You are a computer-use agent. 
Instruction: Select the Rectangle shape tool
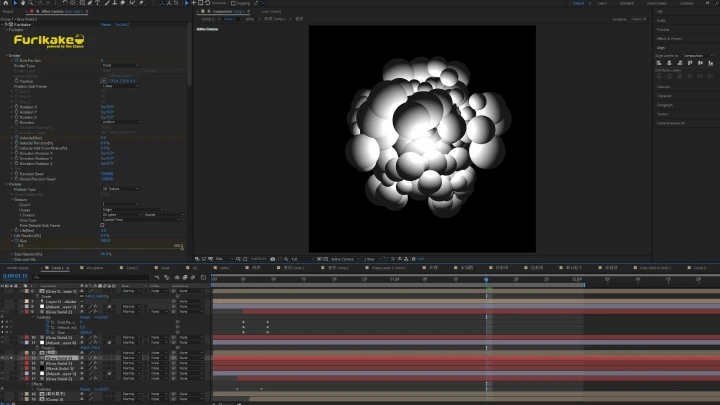pos(82,3)
